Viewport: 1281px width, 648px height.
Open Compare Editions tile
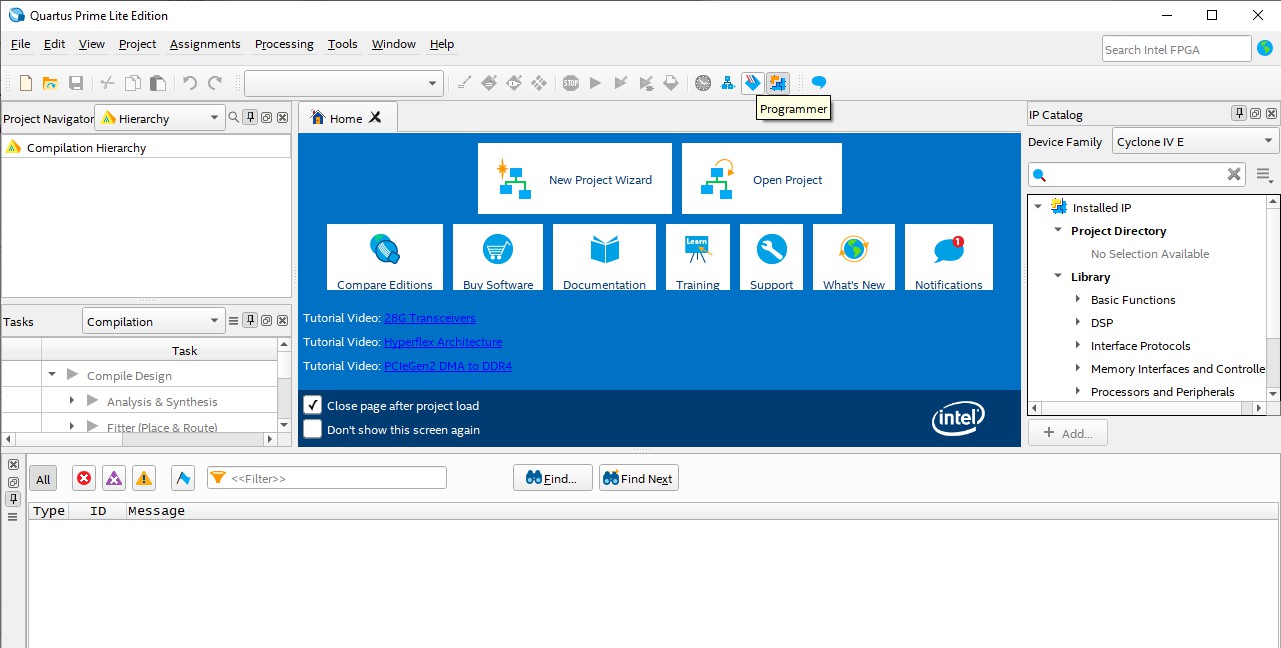385,258
